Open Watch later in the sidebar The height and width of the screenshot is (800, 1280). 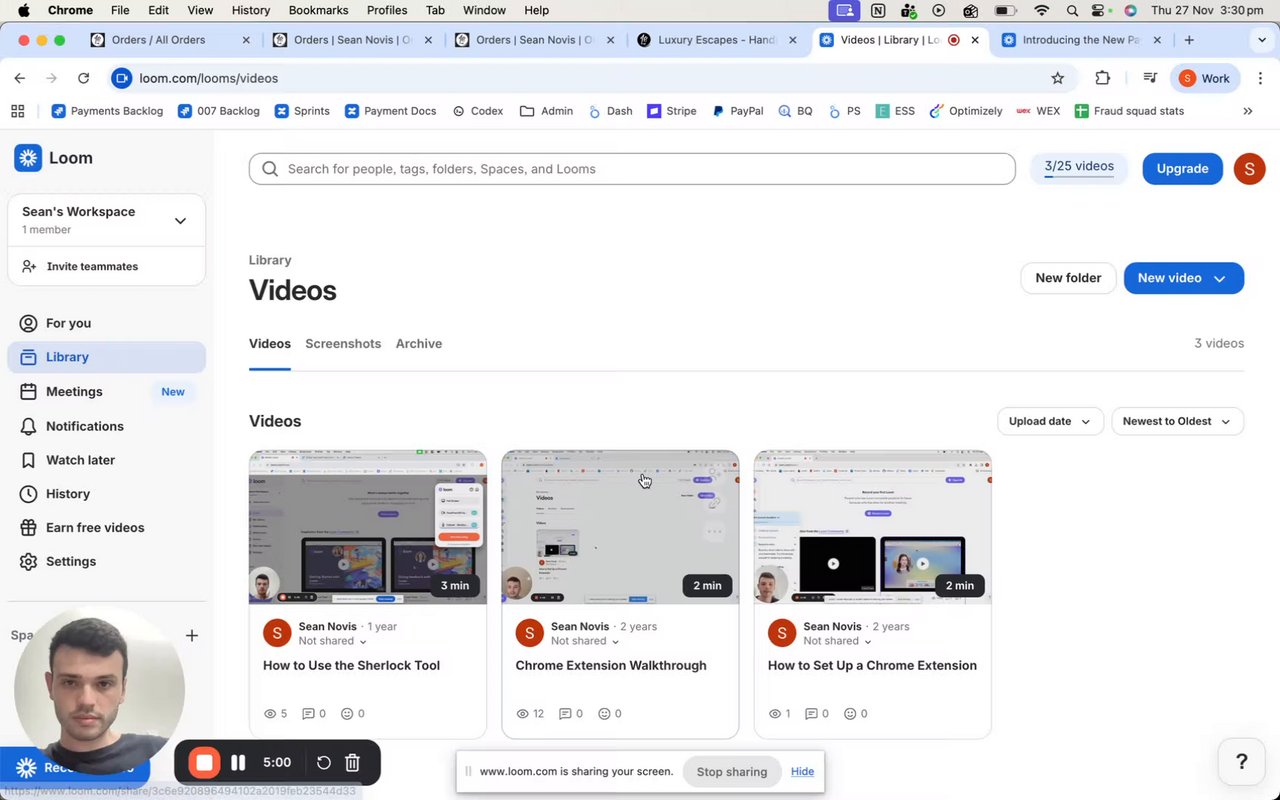click(x=106, y=460)
